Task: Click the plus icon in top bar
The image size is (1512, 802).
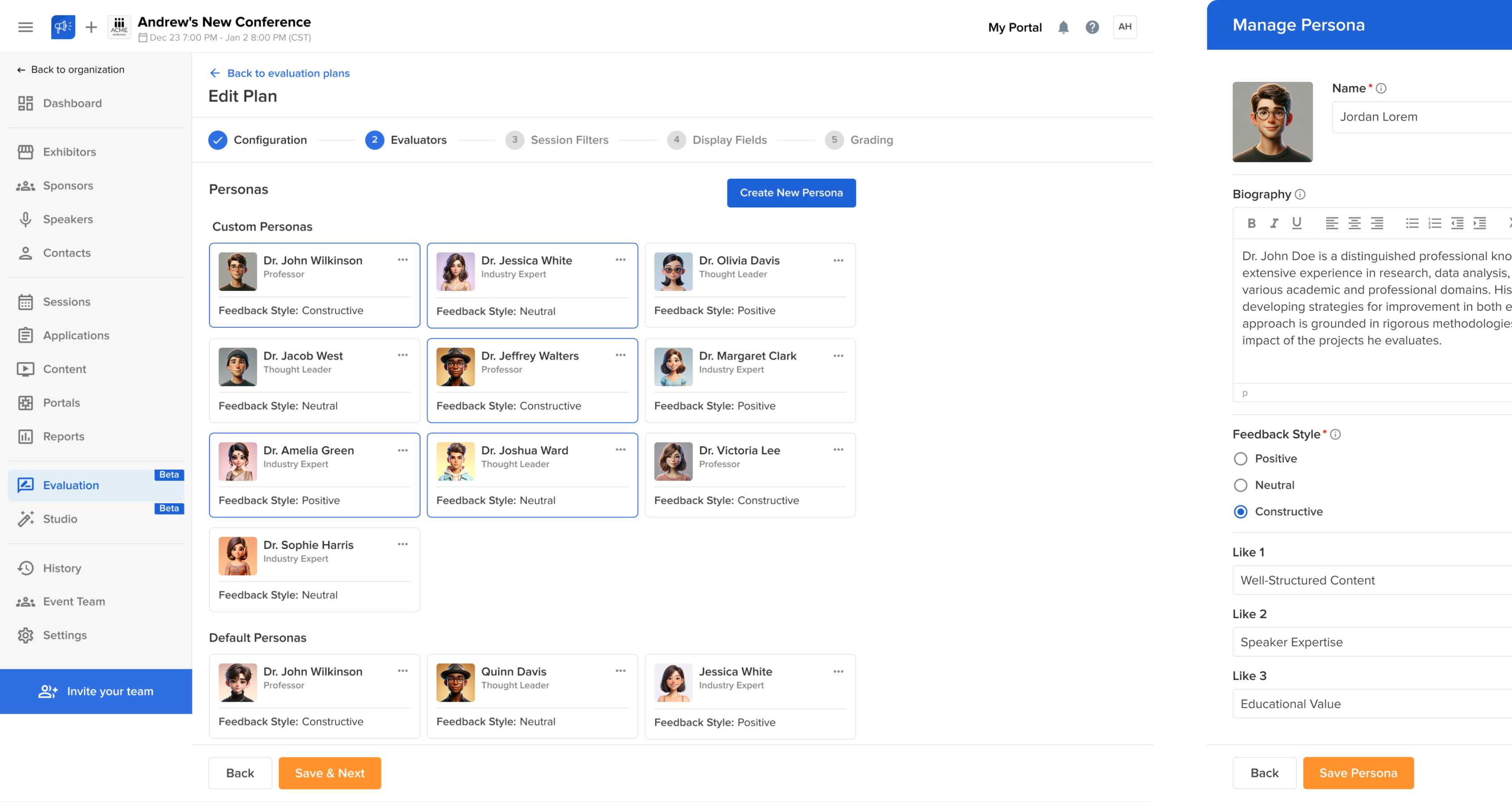Action: click(x=91, y=27)
